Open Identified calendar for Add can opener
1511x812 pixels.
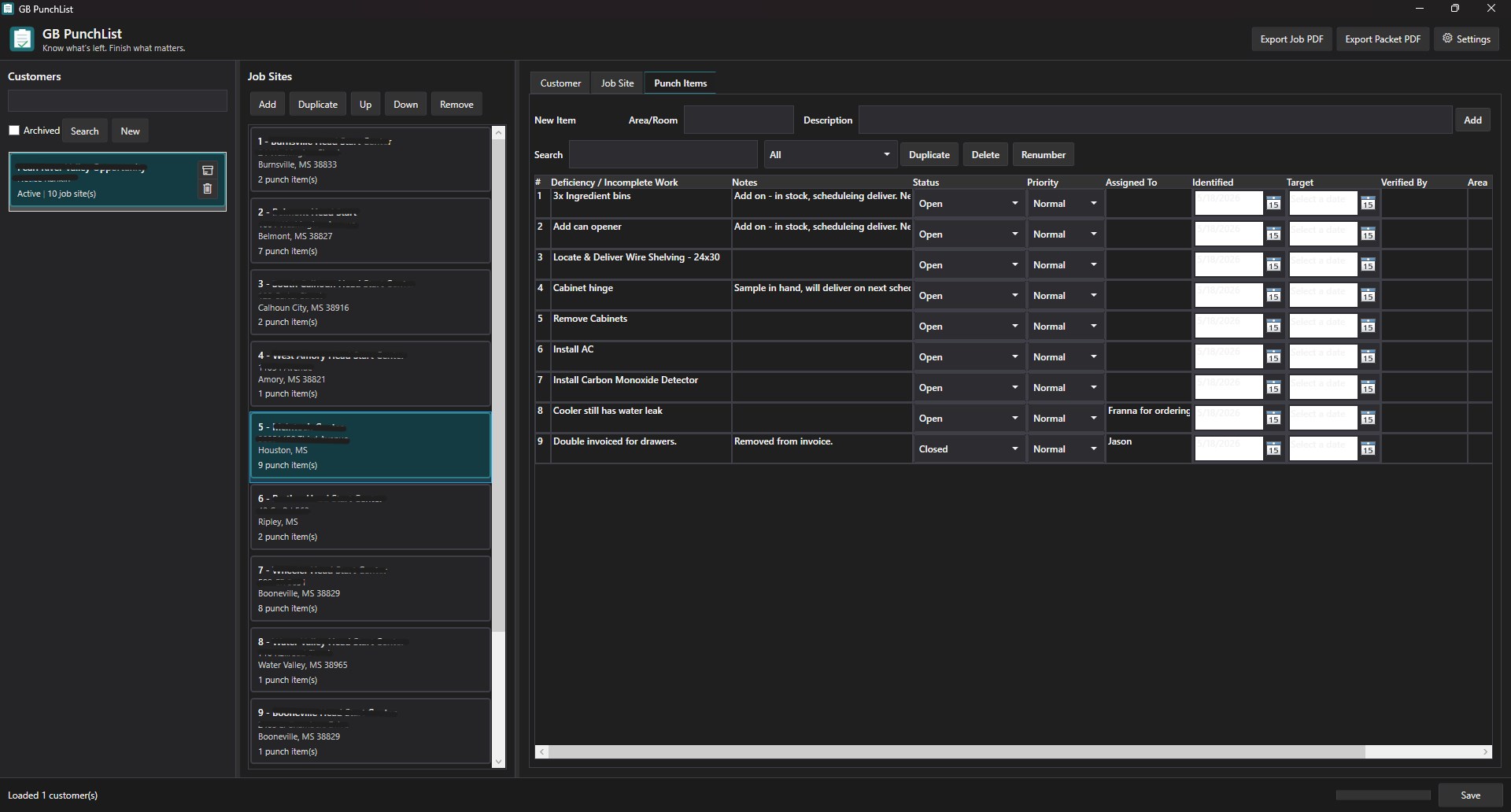click(x=1273, y=234)
